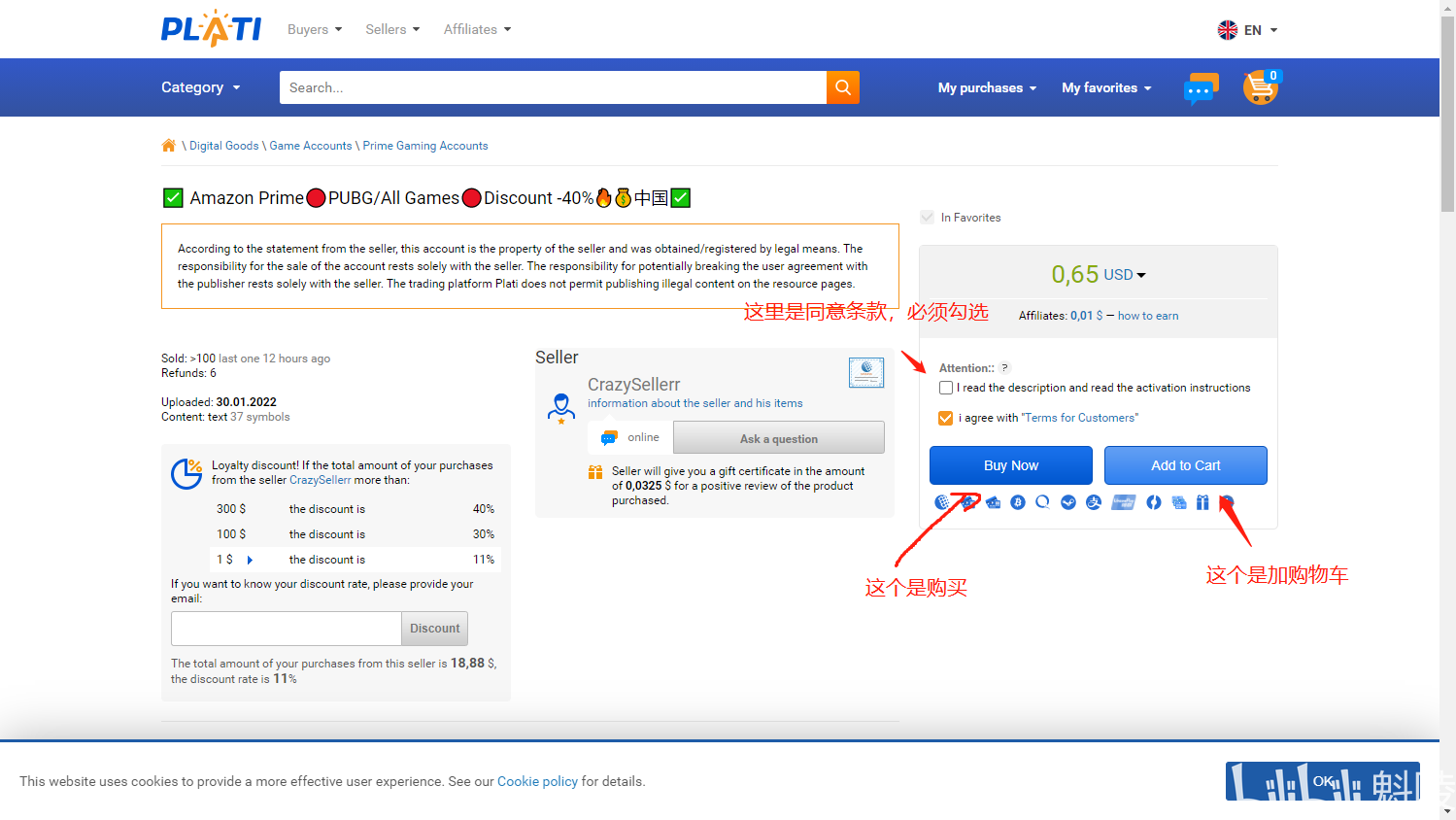Click the Buy Now button
The image size is (1456, 820).
point(1011,465)
